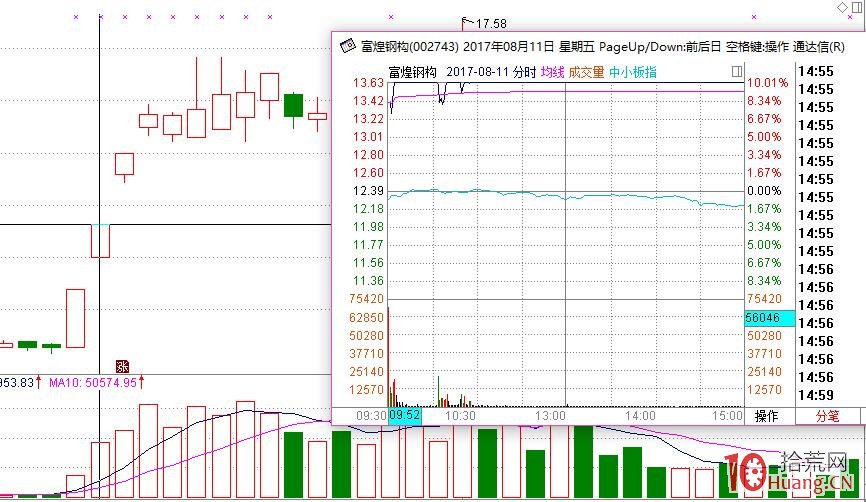Toggle the 成交量 volume legend
Viewport: 866px width, 502px height.
586,72
